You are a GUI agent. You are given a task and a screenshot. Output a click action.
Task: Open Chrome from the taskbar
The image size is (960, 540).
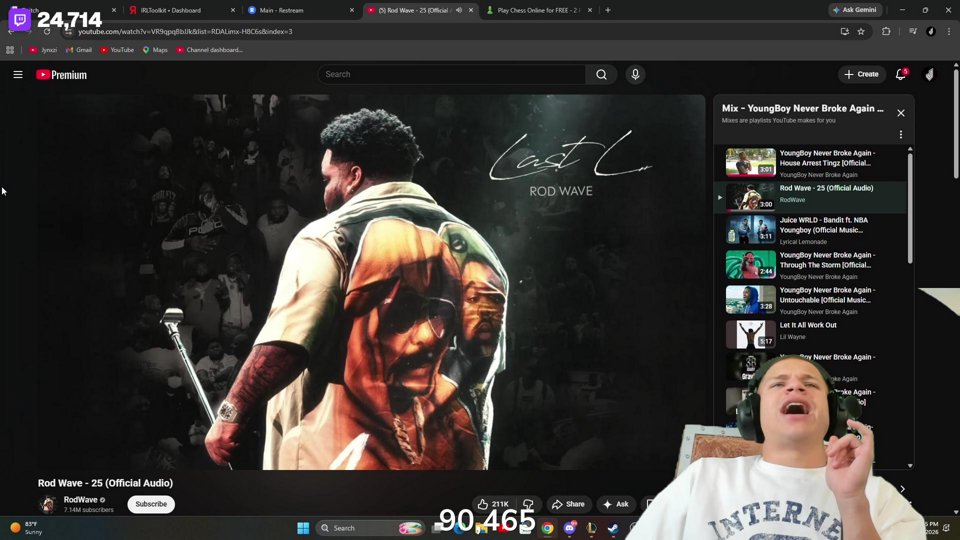click(x=547, y=528)
